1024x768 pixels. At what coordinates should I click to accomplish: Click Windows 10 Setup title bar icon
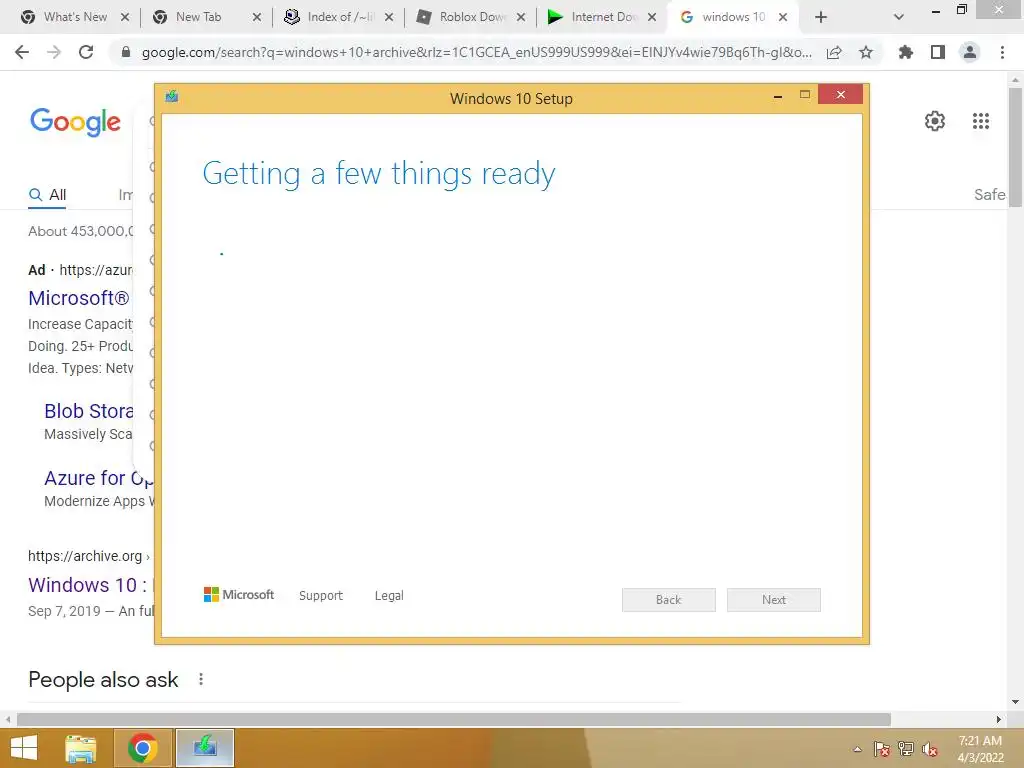(x=172, y=97)
